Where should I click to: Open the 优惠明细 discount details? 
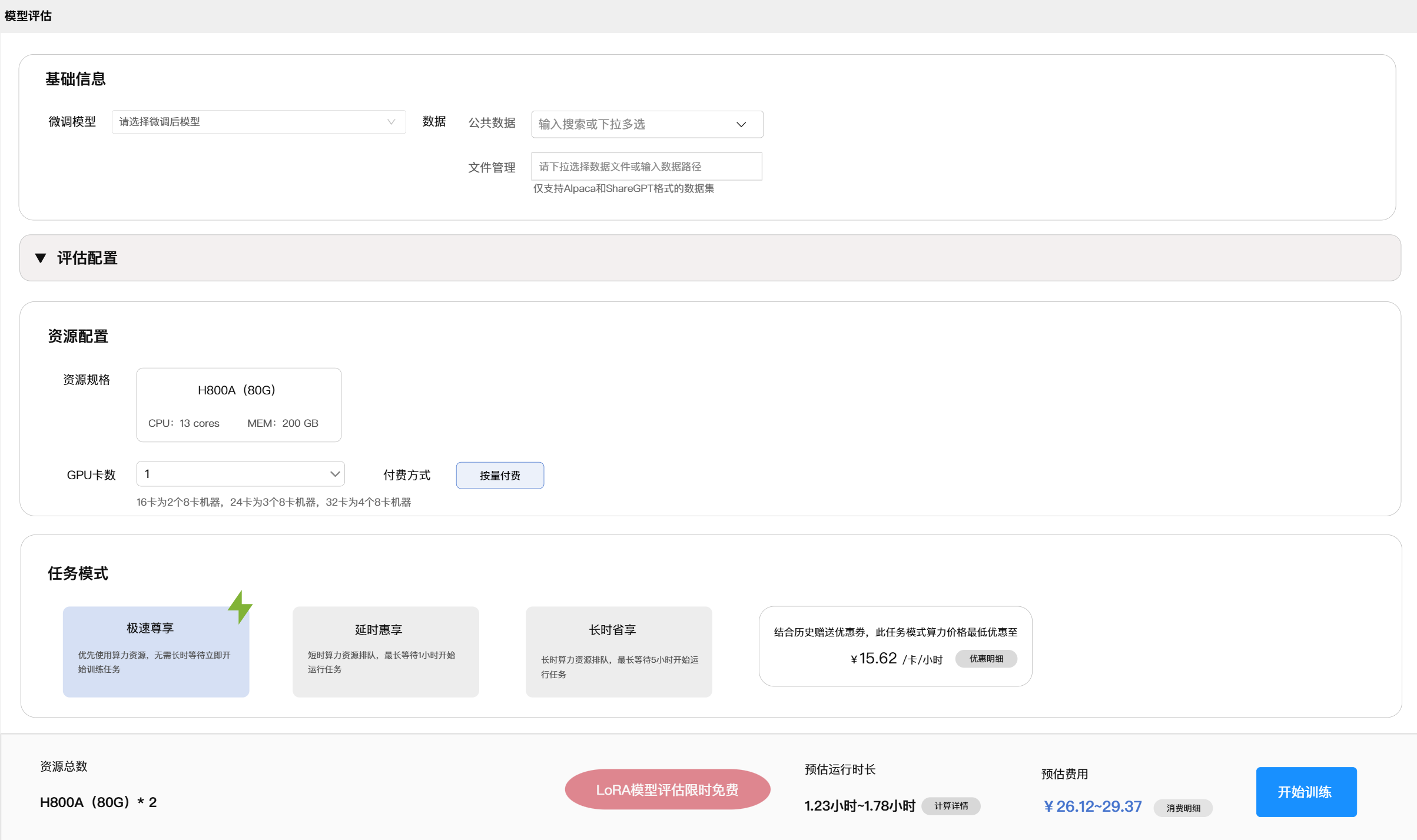[x=986, y=659]
